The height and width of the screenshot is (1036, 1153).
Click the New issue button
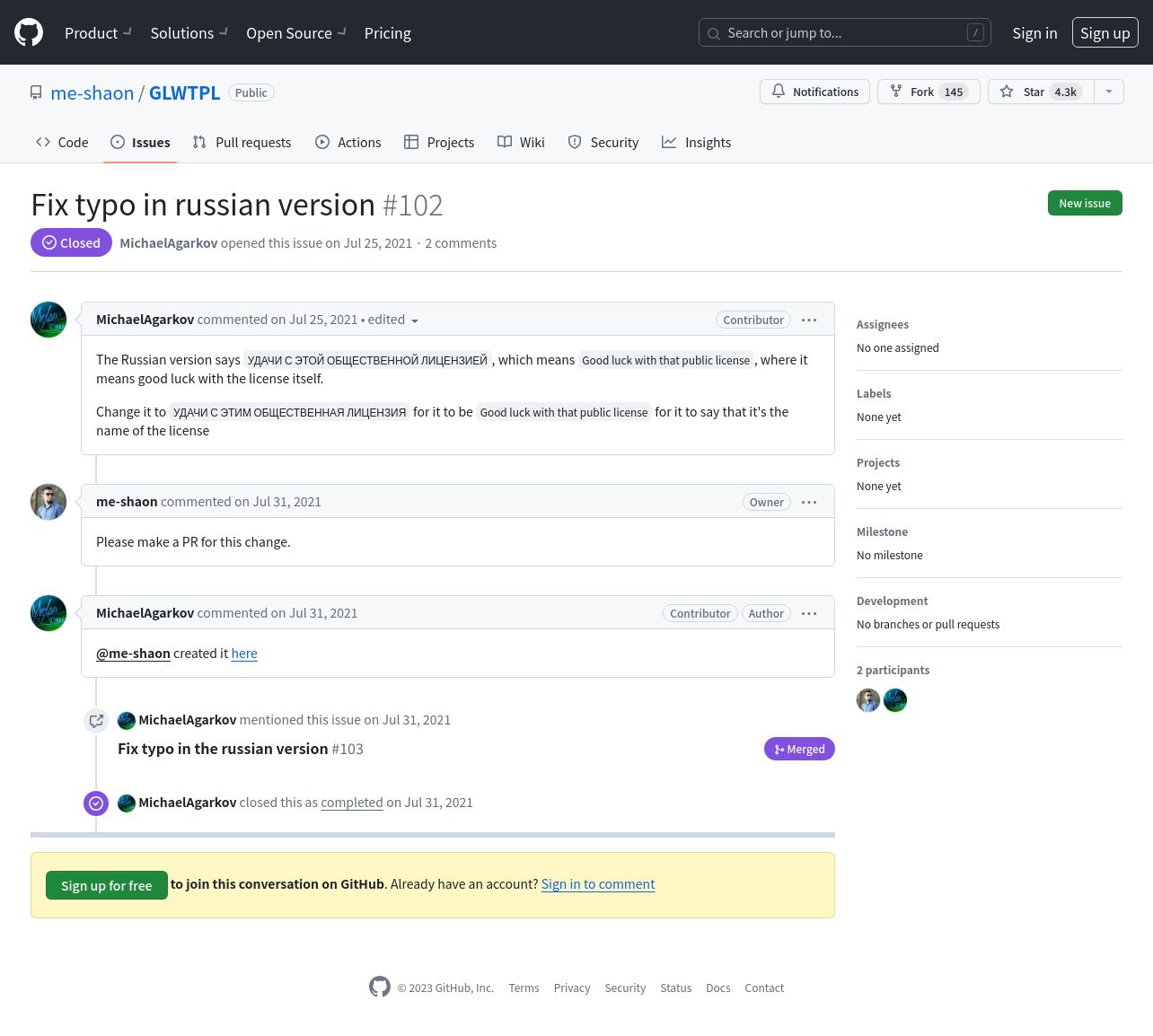point(1085,203)
